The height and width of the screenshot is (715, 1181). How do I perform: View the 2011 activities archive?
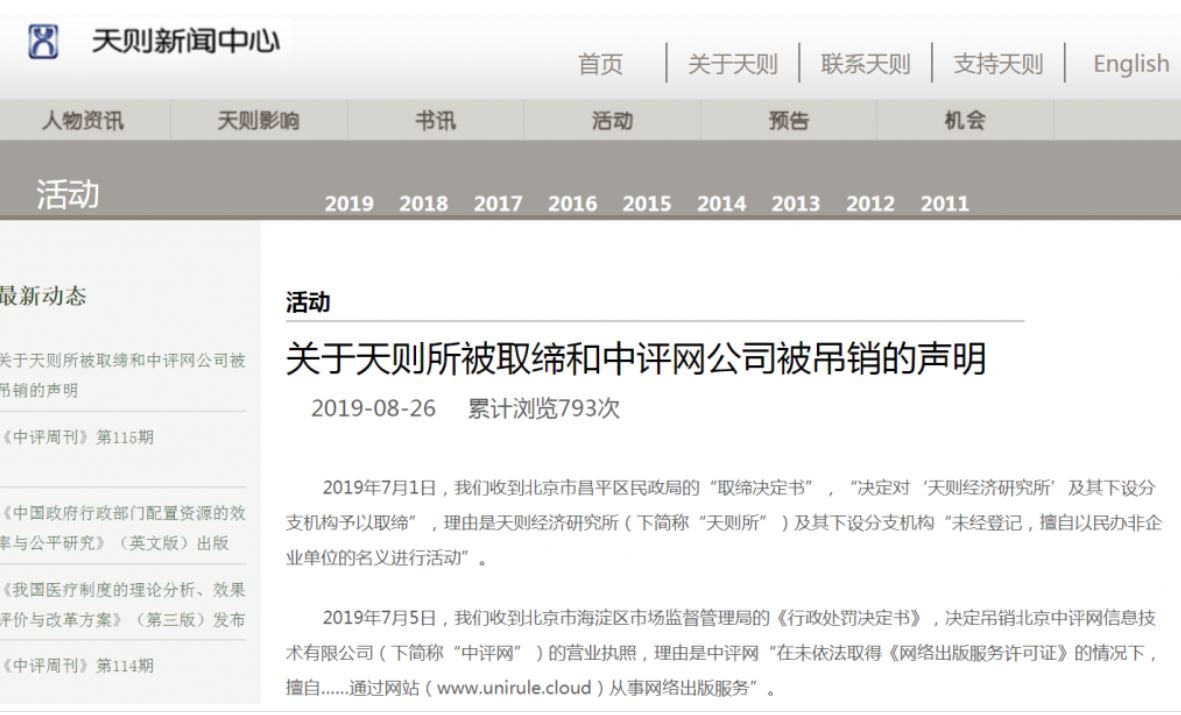[x=944, y=204]
